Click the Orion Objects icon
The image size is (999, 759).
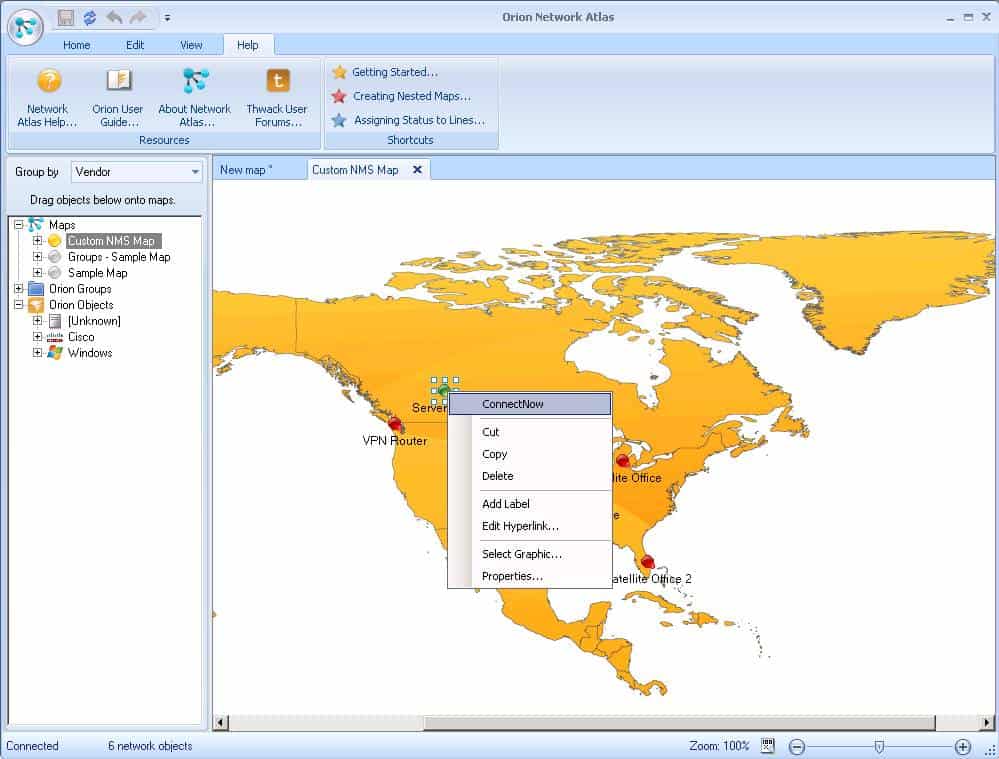(36, 305)
